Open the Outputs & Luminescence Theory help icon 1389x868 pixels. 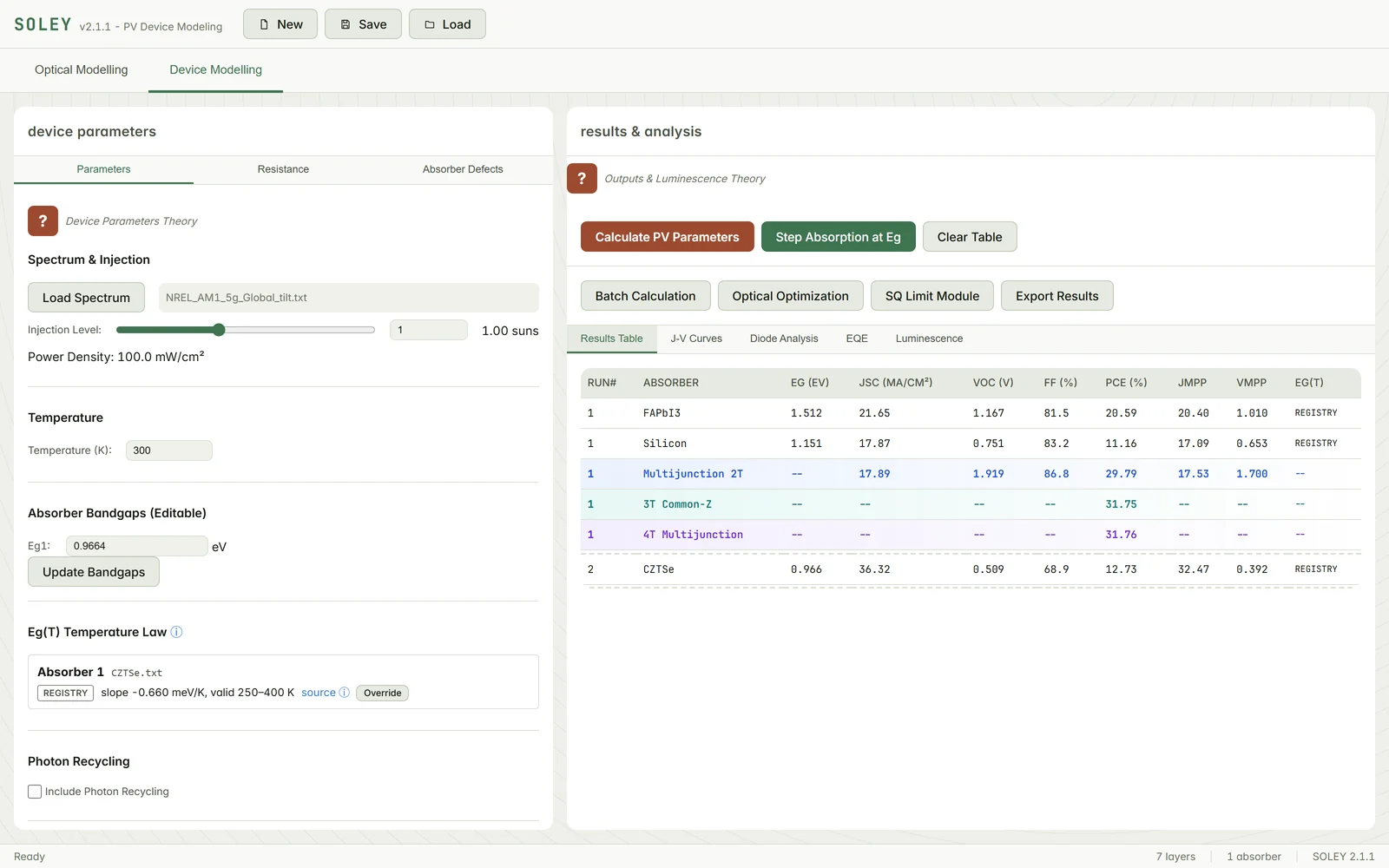point(582,178)
